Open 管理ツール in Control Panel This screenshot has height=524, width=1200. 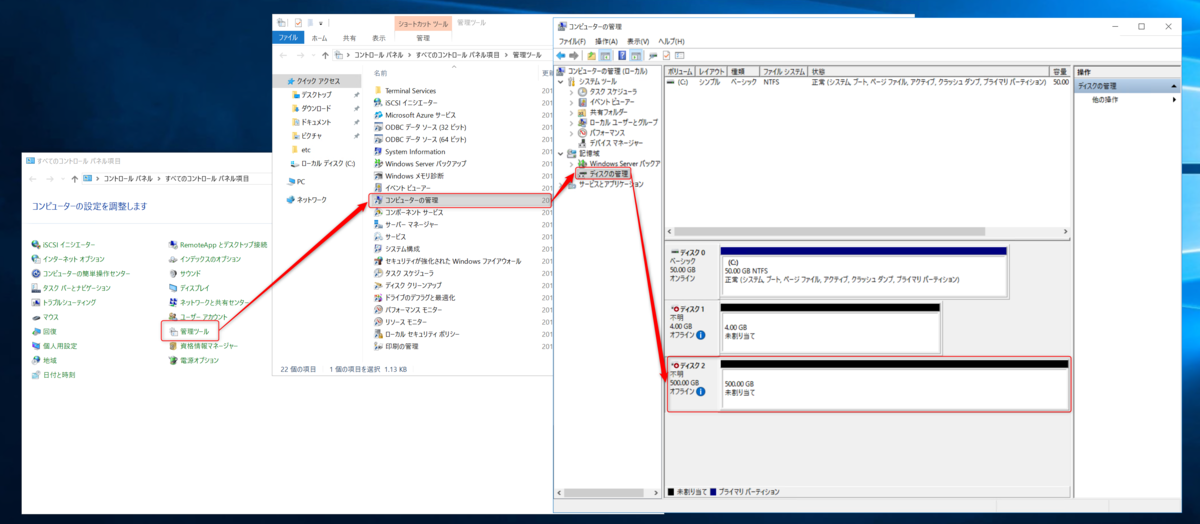pos(189,331)
